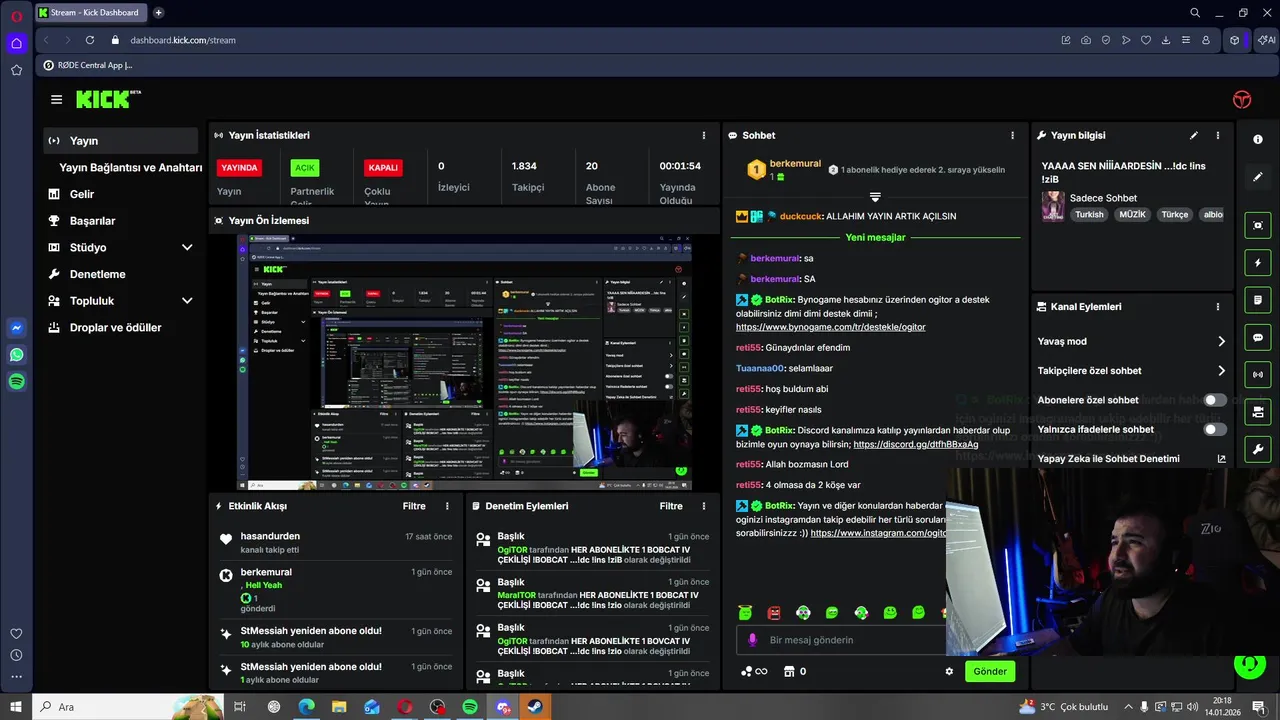Toggle Yalnızca ifadelerle sohbet switch
Screen dimensions: 1280x720
pyautogui.click(x=1215, y=429)
